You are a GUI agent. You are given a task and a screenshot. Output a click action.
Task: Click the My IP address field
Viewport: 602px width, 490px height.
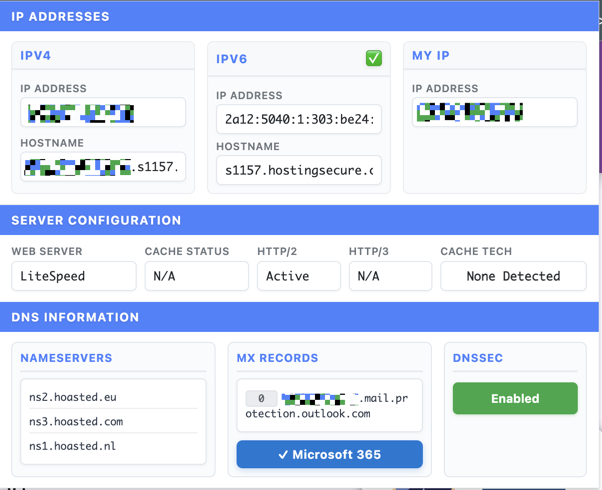(494, 112)
